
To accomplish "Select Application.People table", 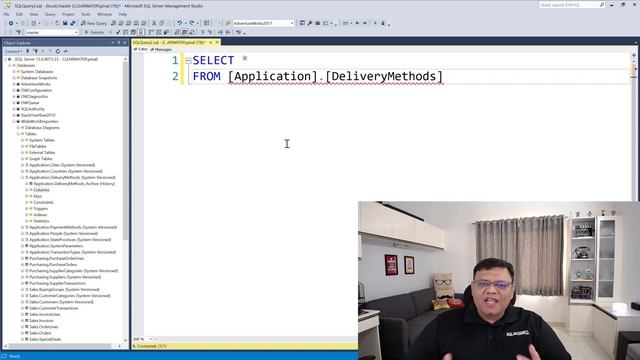I will (x=63, y=233).
